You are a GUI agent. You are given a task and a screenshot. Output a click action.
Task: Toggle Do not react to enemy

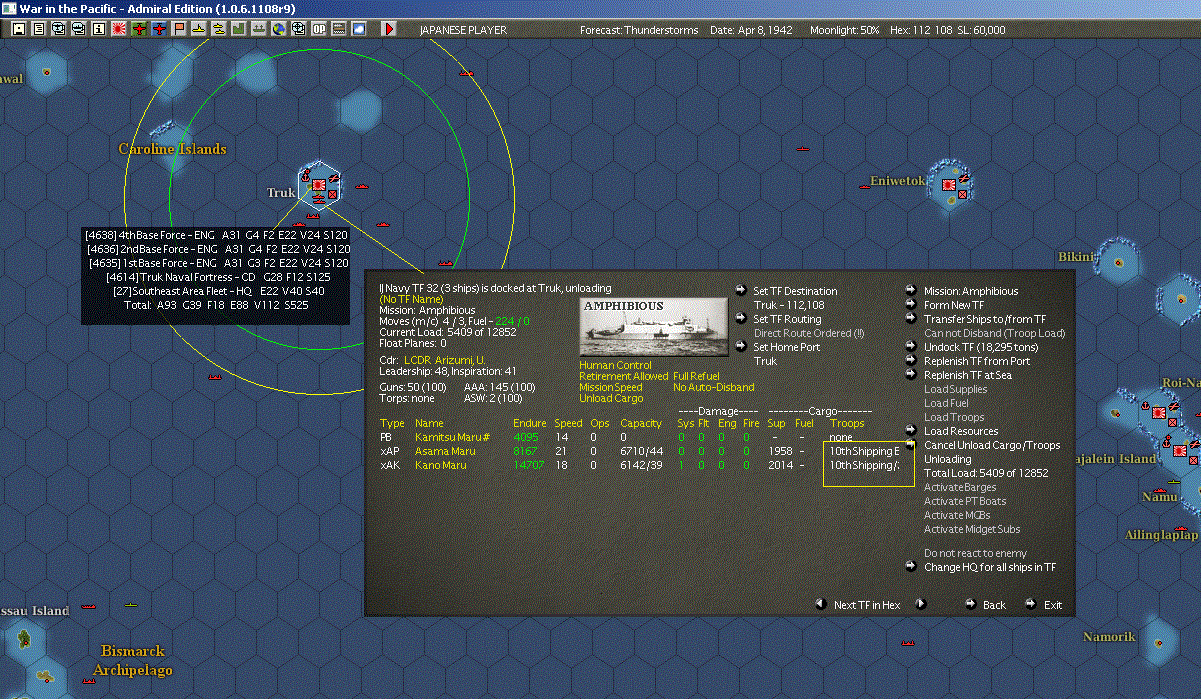tap(975, 553)
